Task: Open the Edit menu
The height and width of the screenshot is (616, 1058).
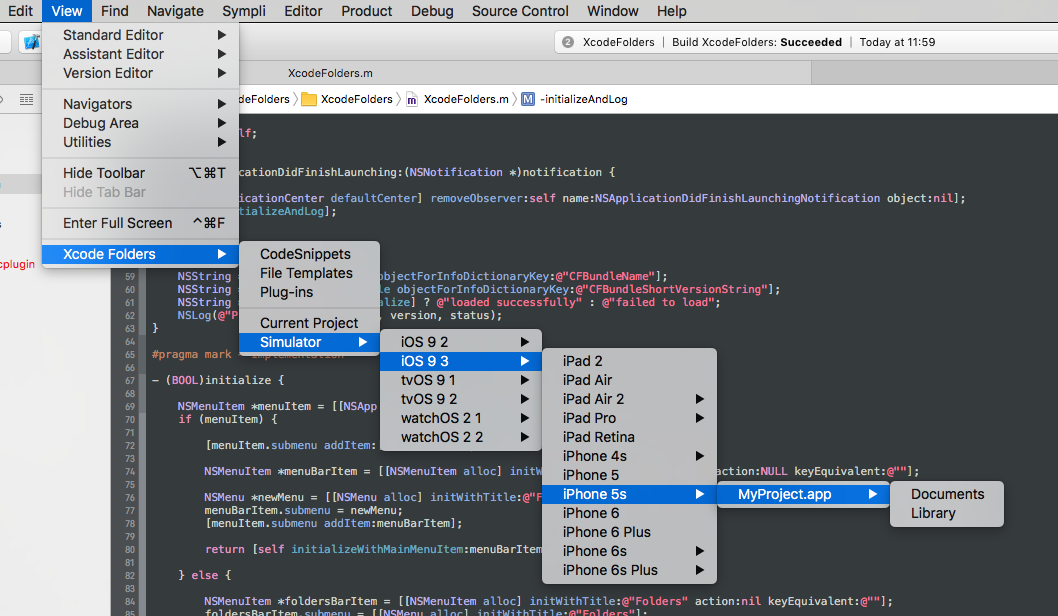Action: pyautogui.click(x=20, y=11)
